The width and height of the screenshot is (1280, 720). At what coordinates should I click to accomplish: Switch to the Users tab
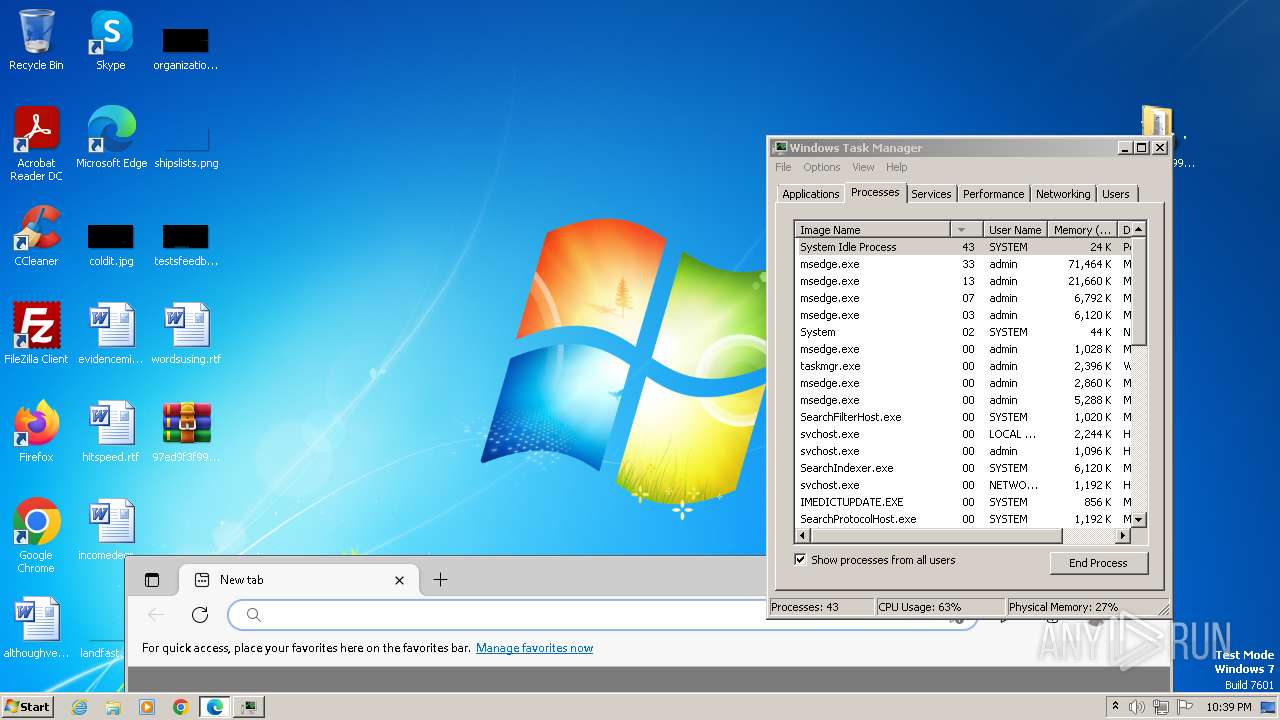(x=1115, y=194)
